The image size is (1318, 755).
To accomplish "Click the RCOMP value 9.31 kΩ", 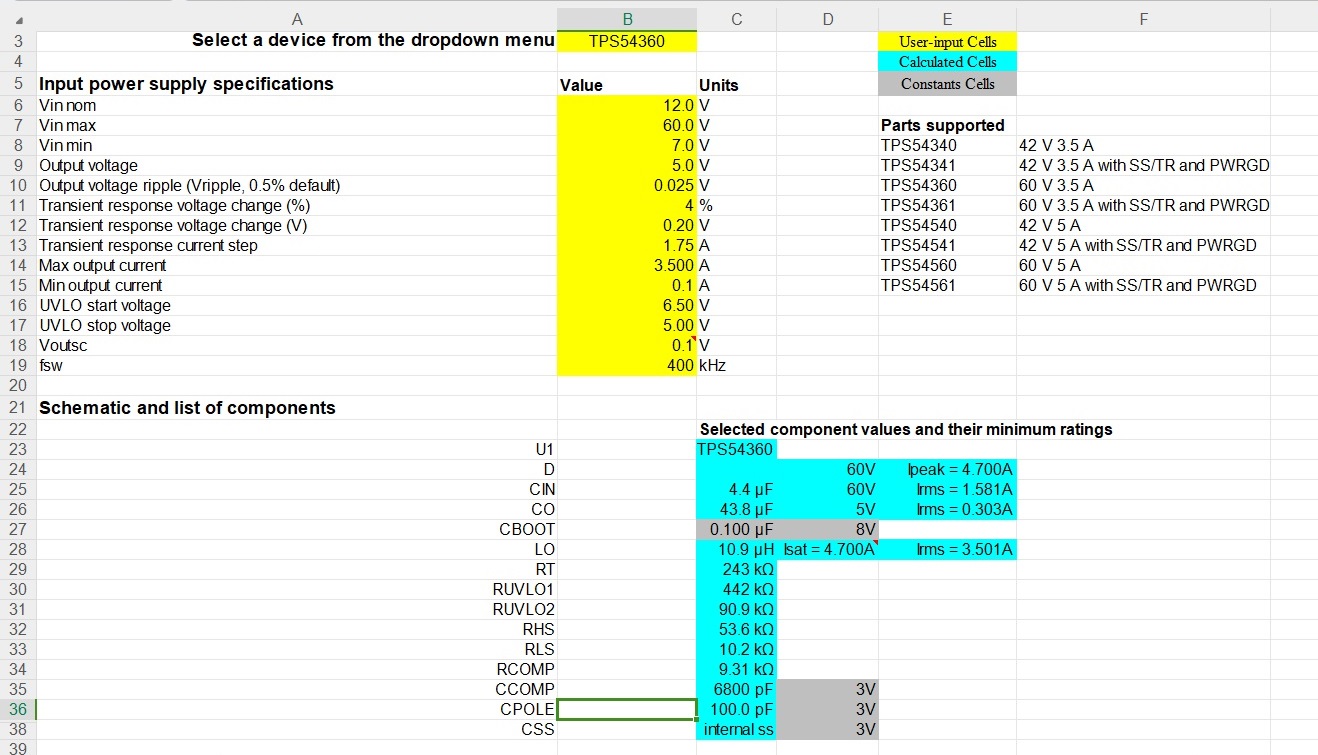I will (737, 669).
